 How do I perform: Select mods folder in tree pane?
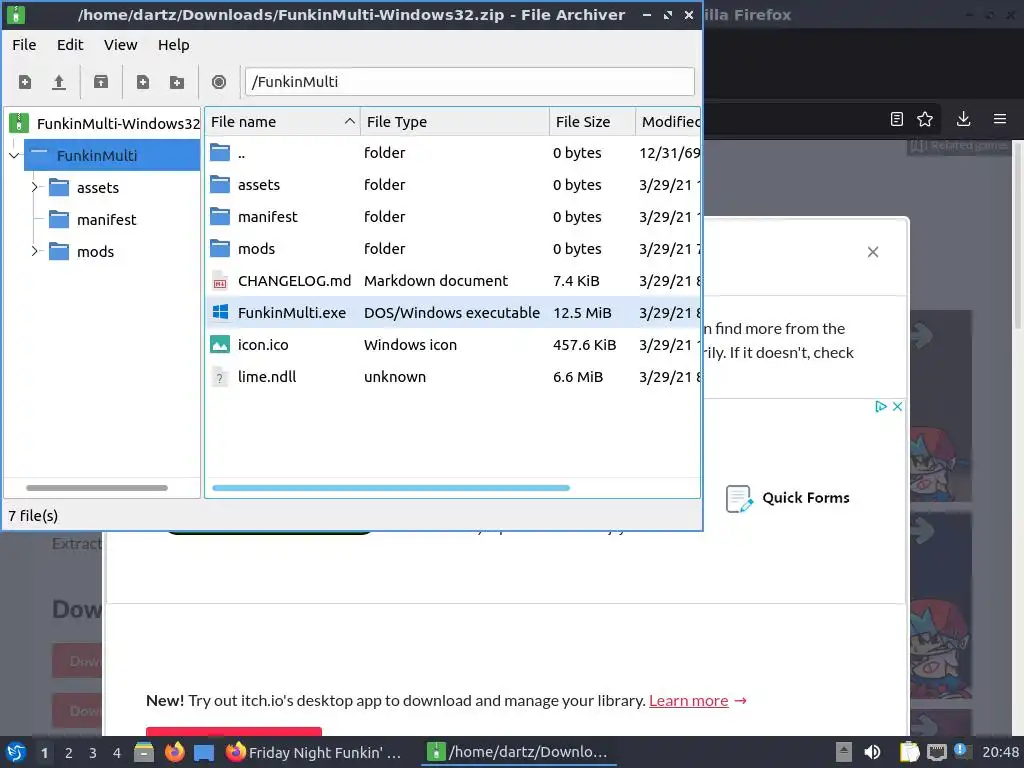coord(95,252)
